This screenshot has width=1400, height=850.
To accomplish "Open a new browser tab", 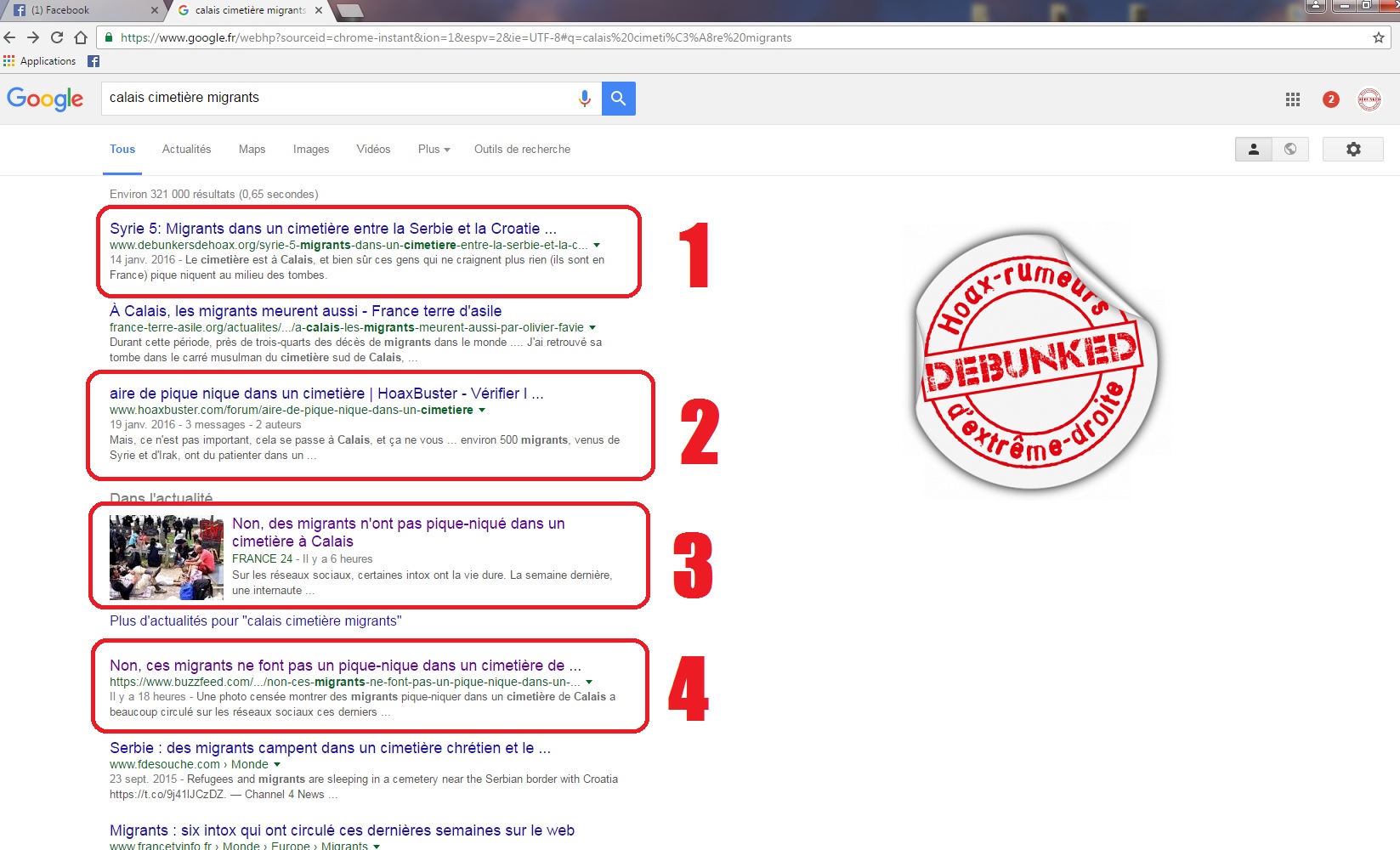I will pyautogui.click(x=350, y=11).
